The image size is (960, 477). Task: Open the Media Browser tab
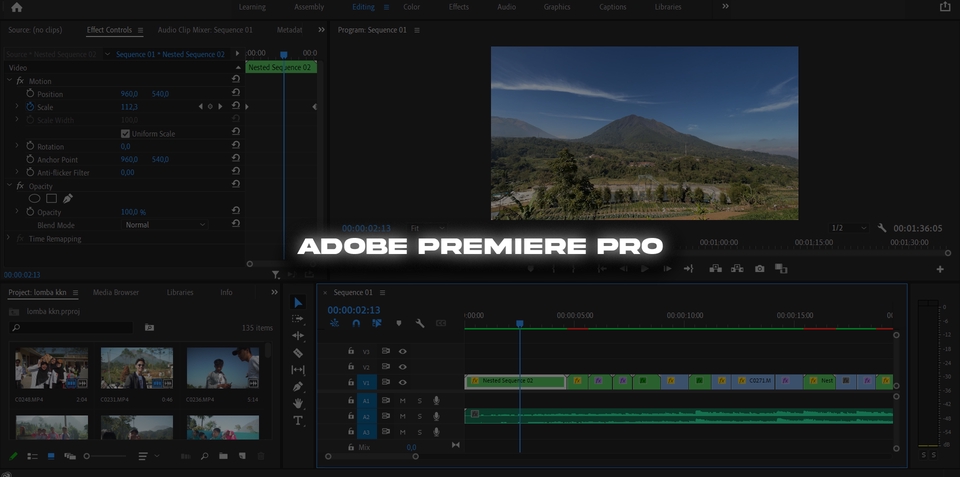point(116,292)
